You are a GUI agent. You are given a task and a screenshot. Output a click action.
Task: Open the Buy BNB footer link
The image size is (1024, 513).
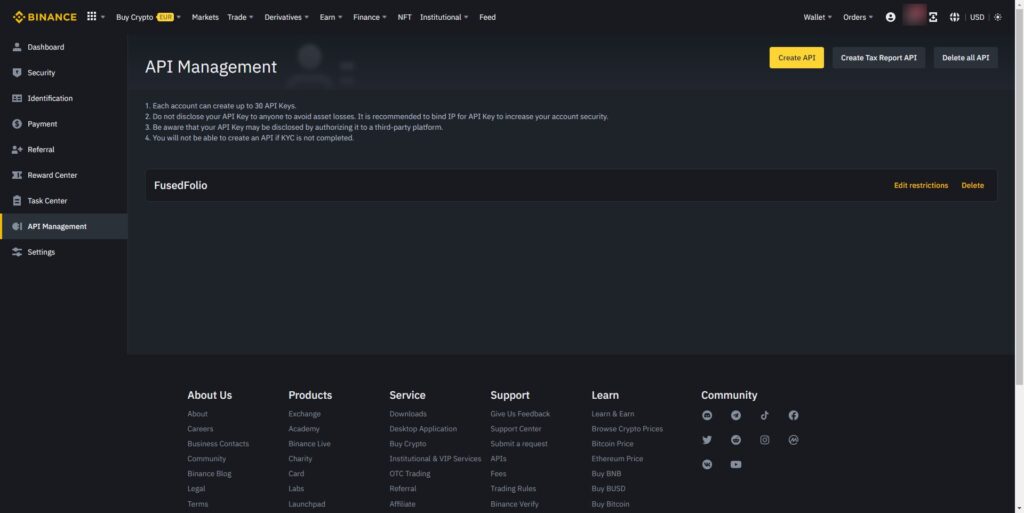(x=606, y=474)
